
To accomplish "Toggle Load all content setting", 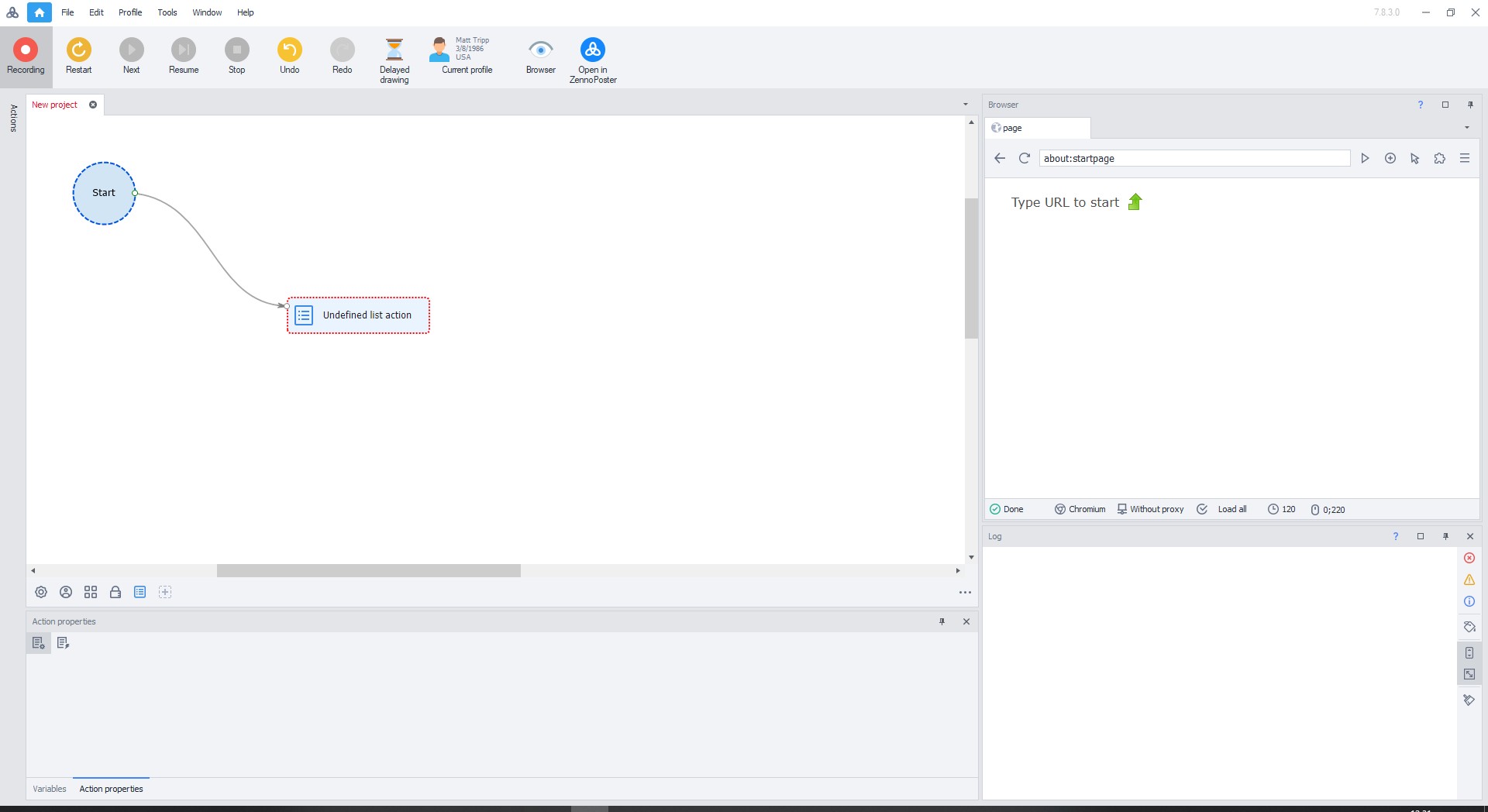I will pyautogui.click(x=1223, y=509).
